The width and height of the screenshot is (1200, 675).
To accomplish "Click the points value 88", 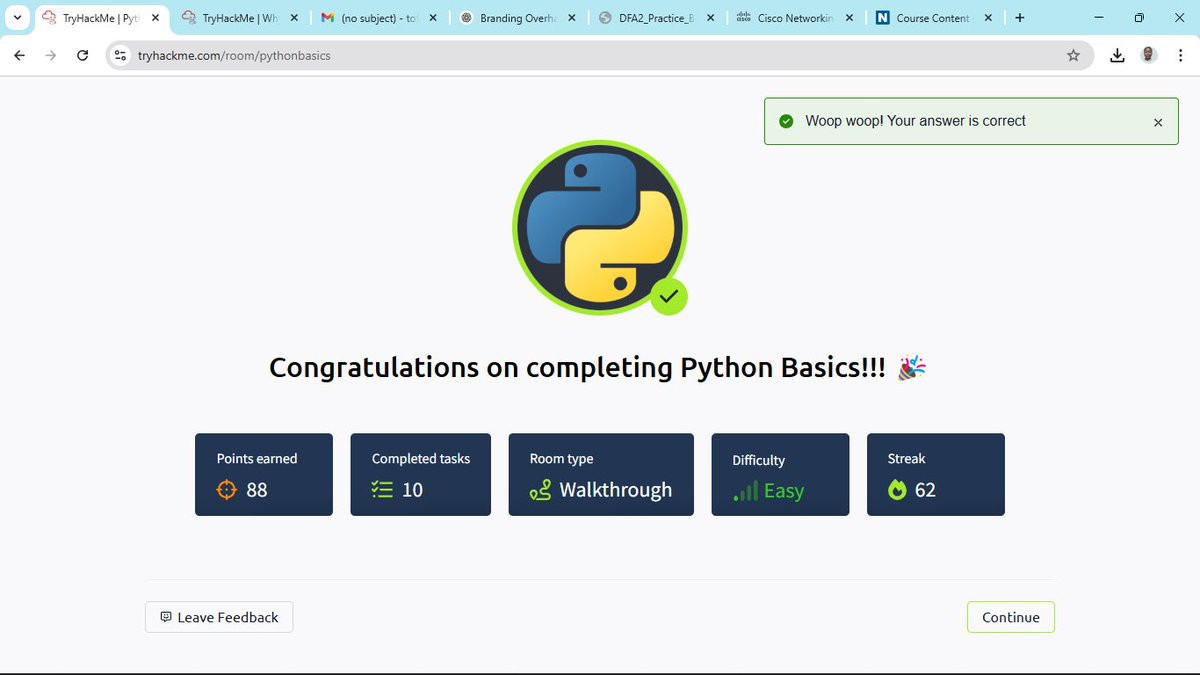I will pos(257,490).
